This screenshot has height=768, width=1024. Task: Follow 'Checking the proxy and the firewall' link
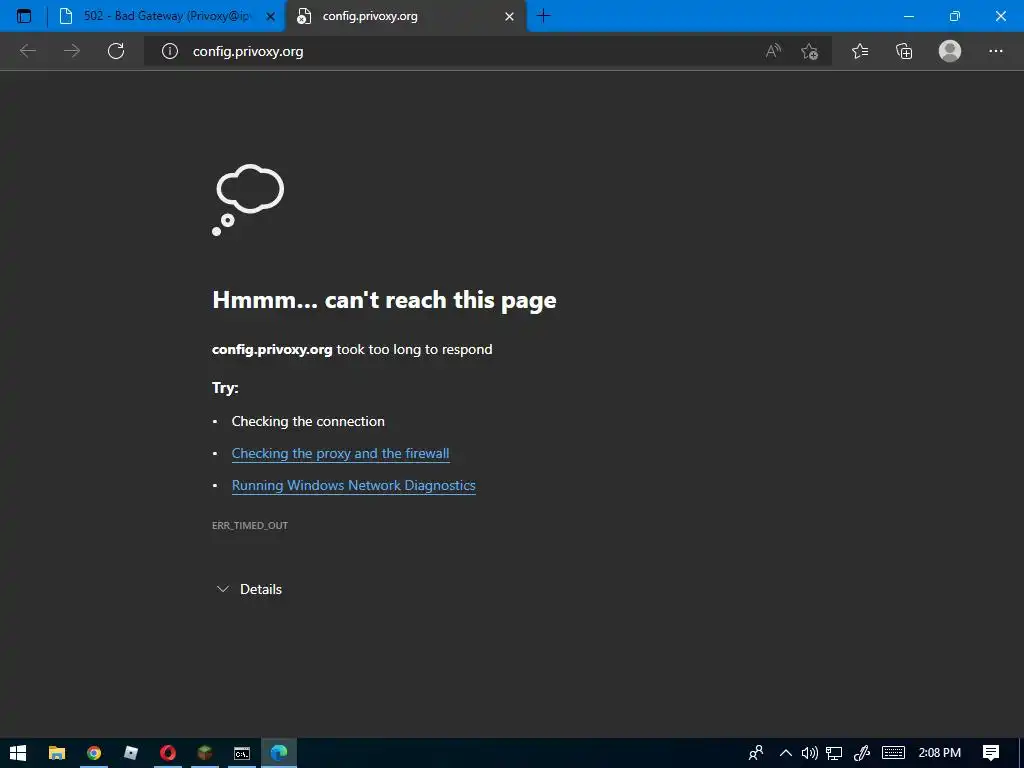[x=340, y=453]
